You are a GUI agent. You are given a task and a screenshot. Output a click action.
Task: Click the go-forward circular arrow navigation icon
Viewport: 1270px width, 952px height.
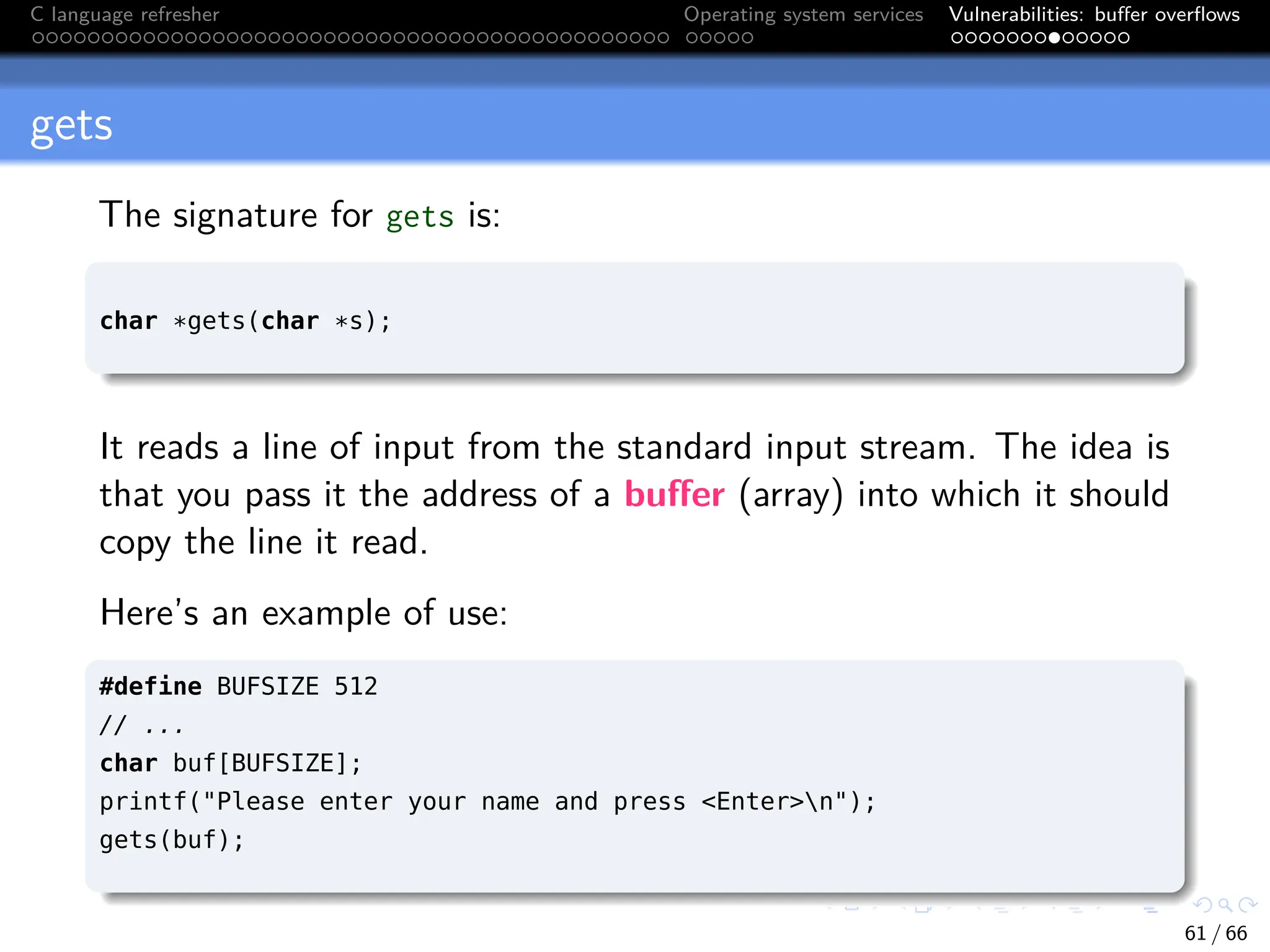(x=1247, y=906)
